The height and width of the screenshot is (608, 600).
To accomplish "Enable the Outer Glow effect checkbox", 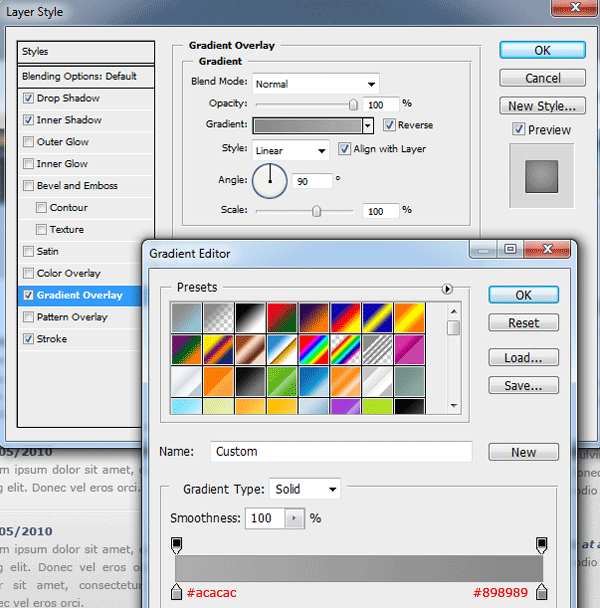I will click(x=28, y=142).
